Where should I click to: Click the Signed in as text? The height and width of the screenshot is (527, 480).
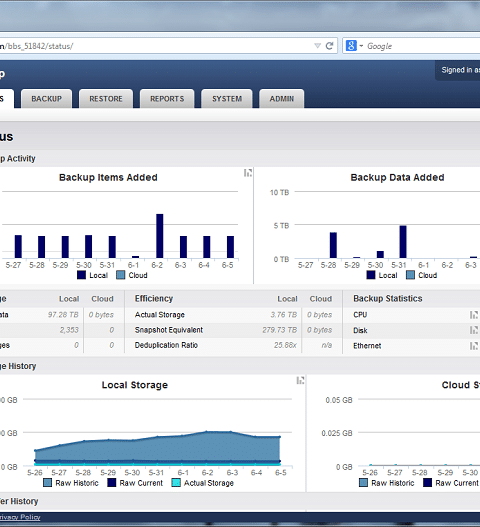tap(461, 70)
